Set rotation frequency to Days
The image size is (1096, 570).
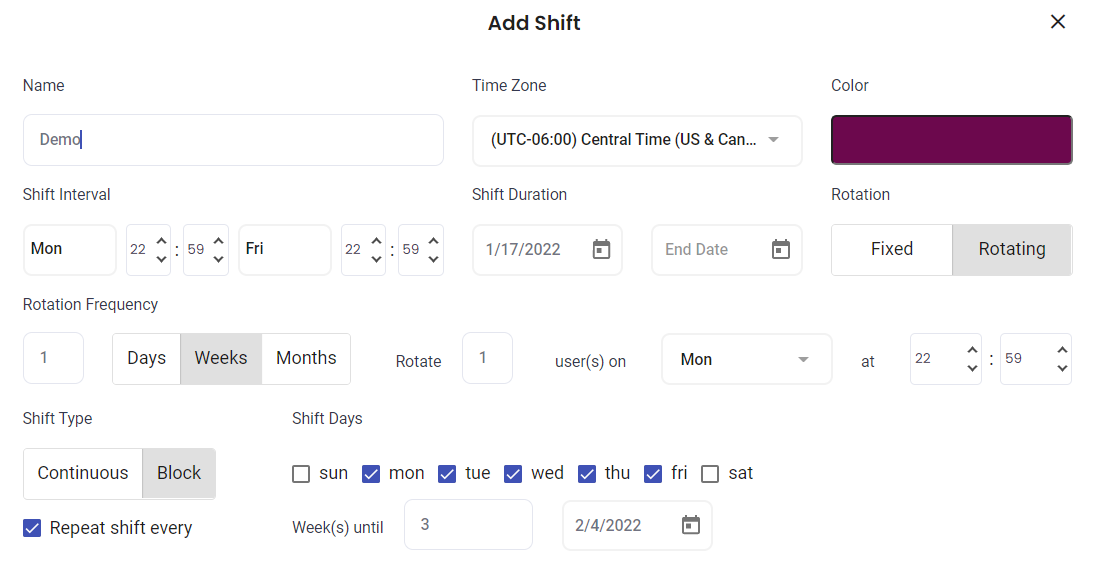pyautogui.click(x=147, y=358)
